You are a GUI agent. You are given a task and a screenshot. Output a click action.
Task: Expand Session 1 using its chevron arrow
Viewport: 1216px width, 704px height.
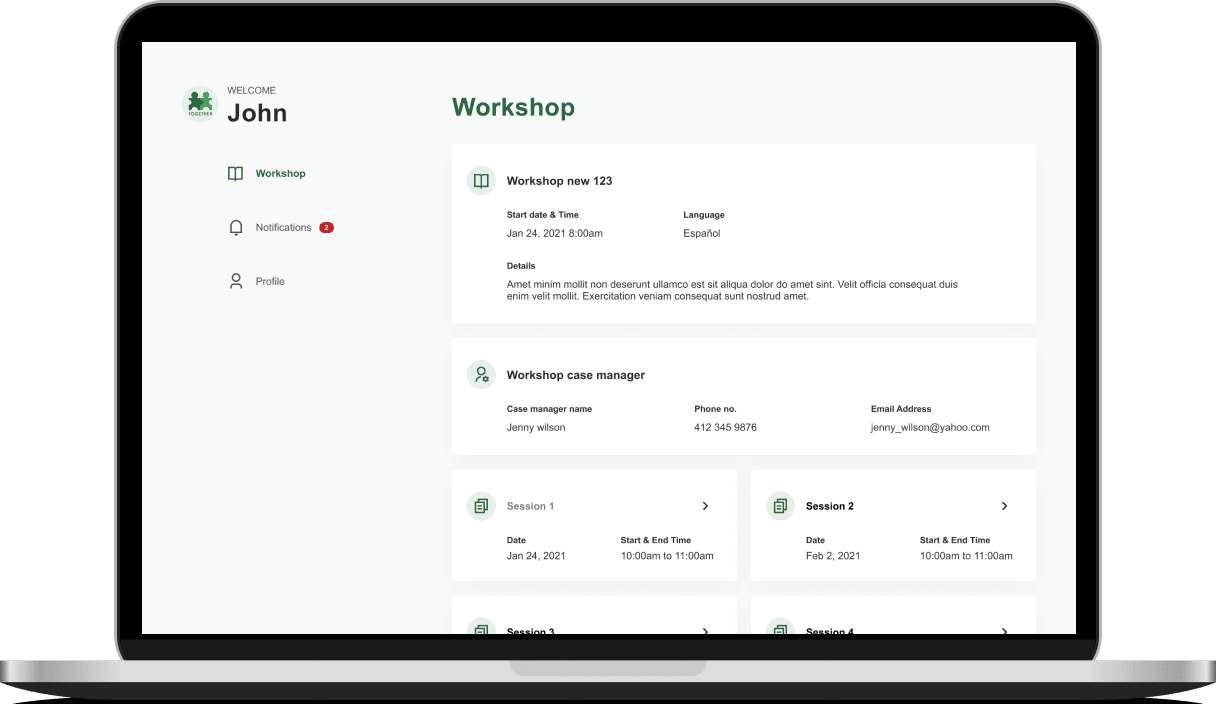click(705, 506)
